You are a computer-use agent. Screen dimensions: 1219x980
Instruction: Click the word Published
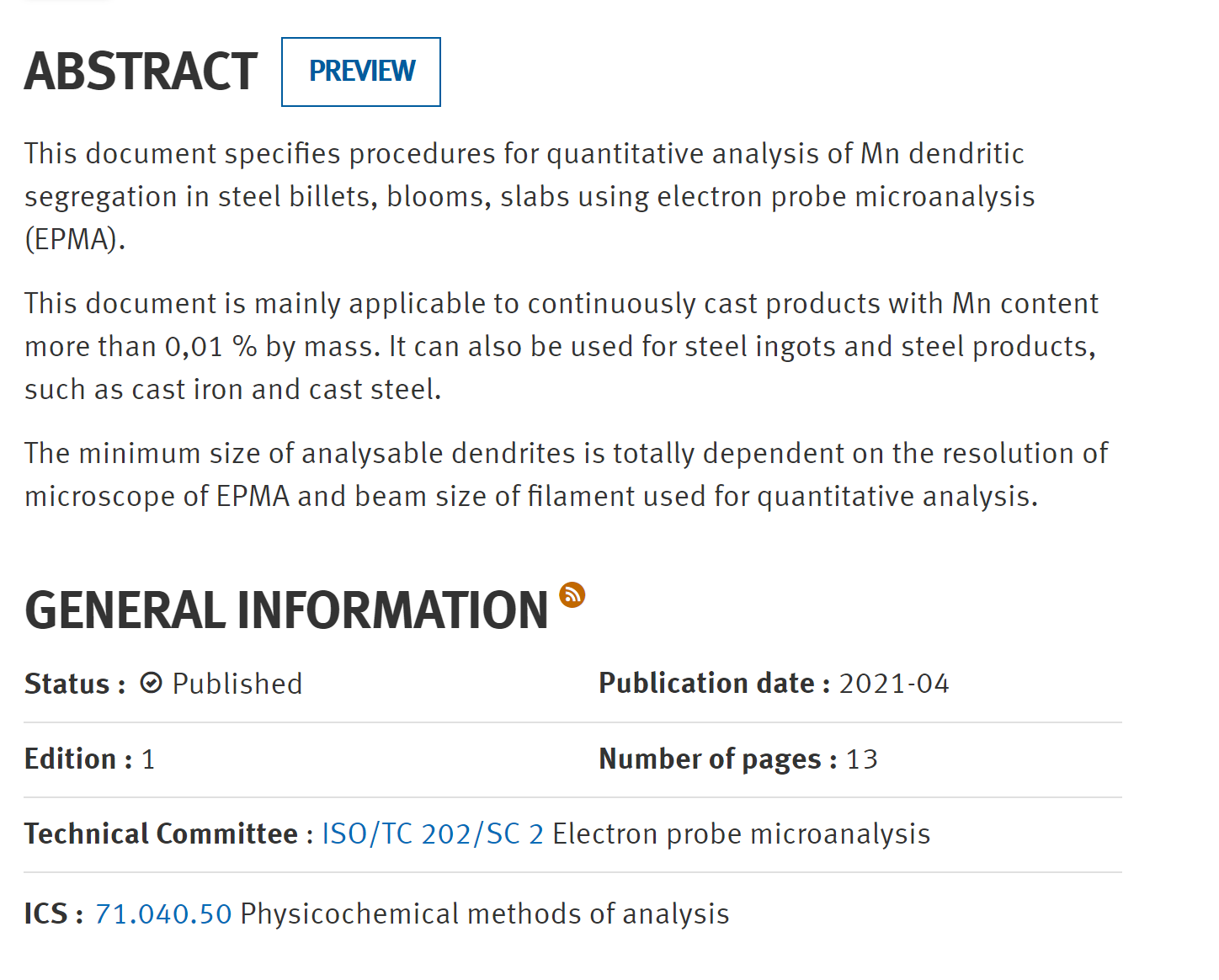pyautogui.click(x=237, y=684)
